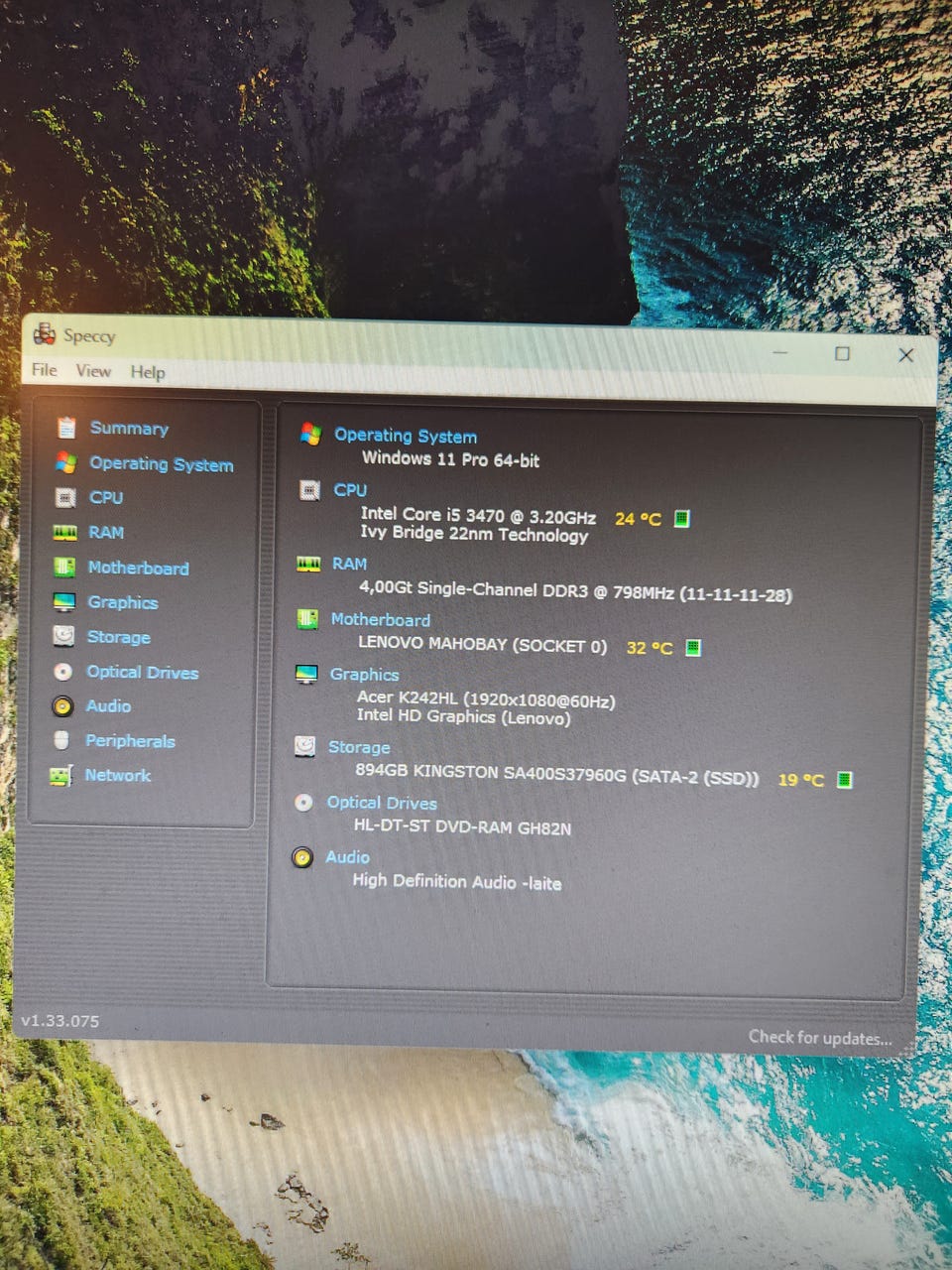Click the Summary clipboard icon in sidebar

(66, 428)
